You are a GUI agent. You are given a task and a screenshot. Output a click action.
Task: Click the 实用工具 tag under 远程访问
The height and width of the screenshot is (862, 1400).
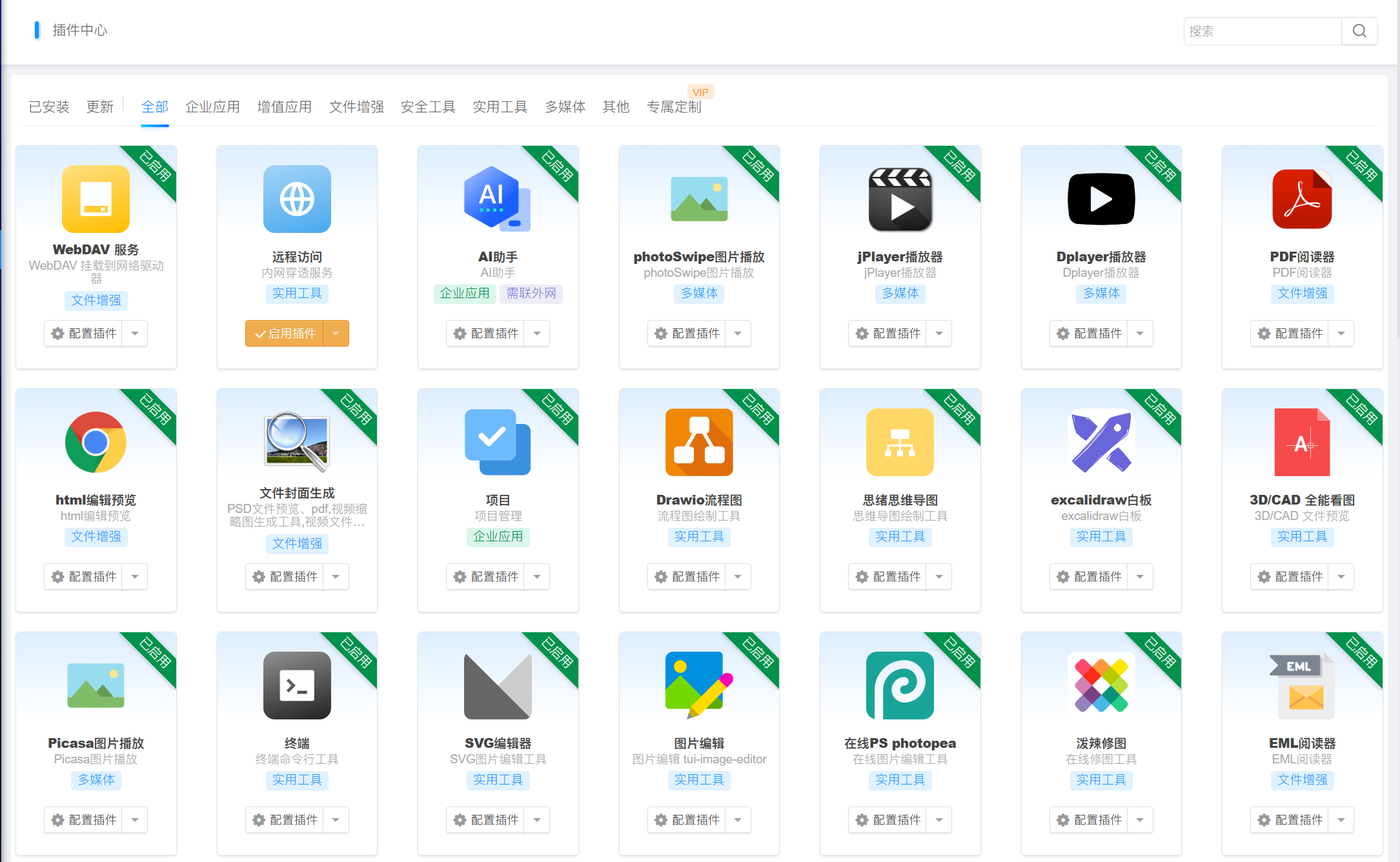pyautogui.click(x=297, y=294)
